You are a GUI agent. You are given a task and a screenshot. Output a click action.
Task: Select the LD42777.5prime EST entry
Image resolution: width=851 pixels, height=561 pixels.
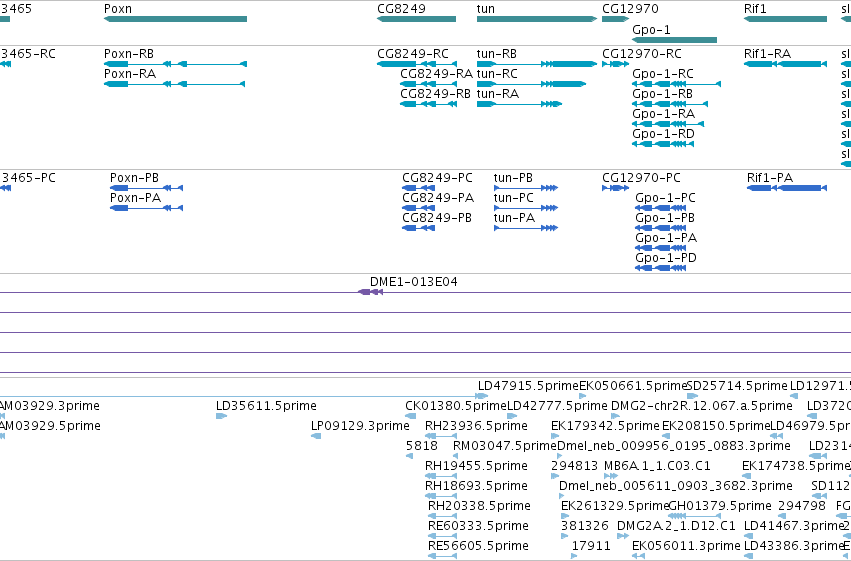click(x=513, y=416)
